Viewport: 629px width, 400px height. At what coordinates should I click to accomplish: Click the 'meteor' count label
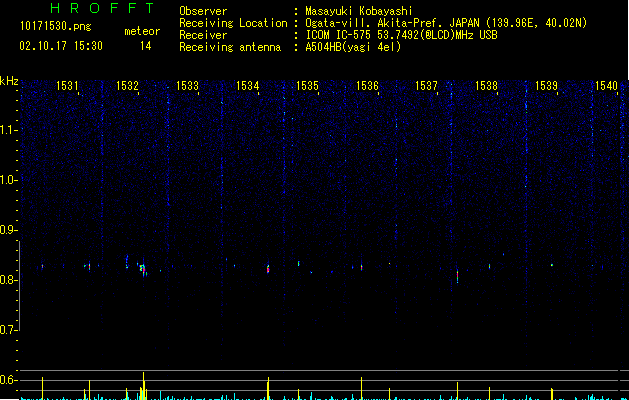142,31
